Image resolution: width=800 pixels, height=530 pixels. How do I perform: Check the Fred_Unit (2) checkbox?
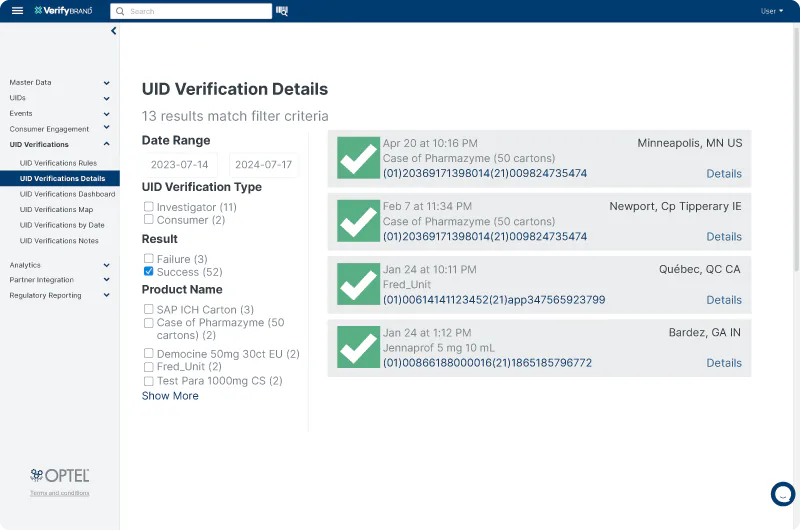148,367
